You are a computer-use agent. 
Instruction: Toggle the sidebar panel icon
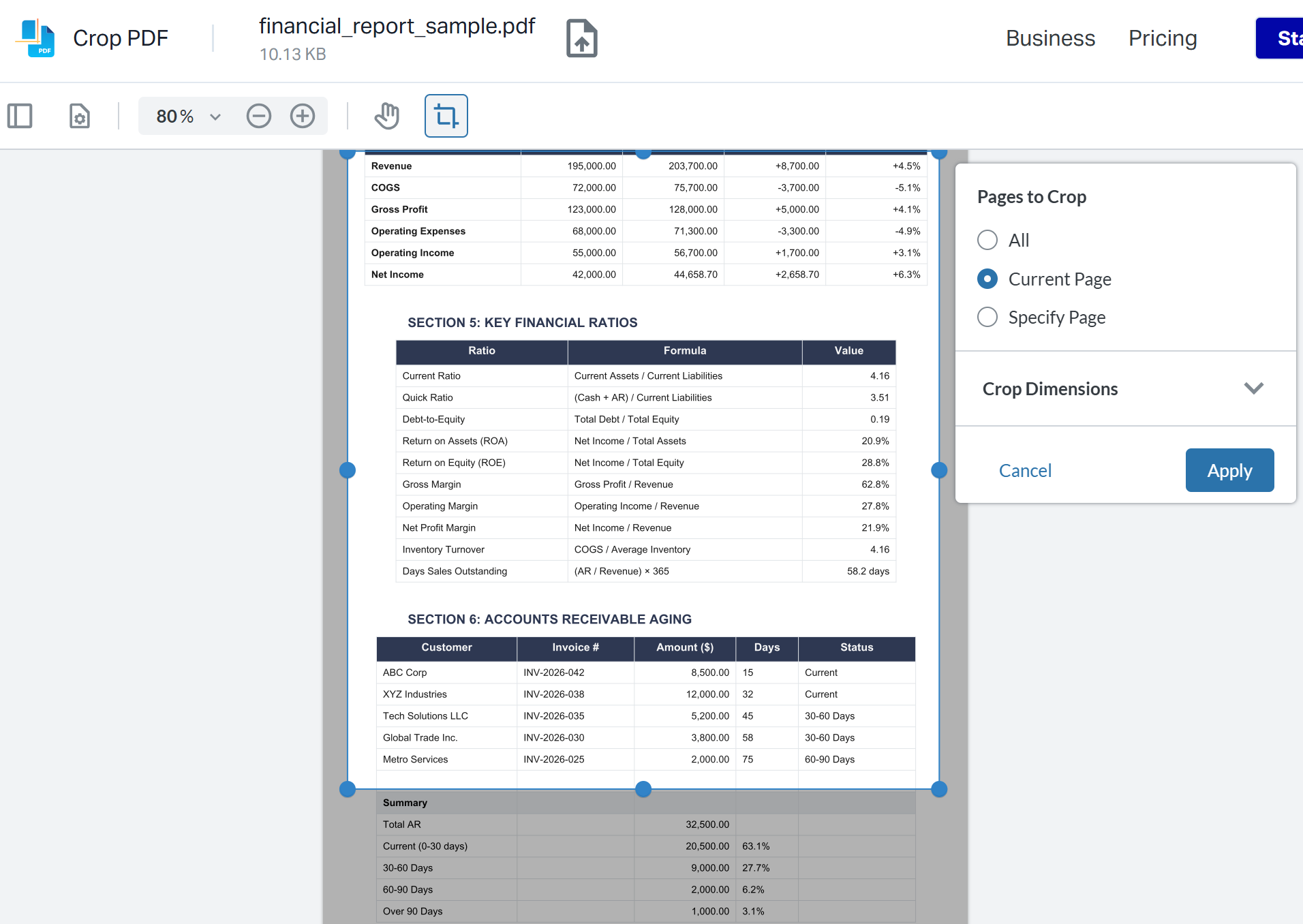[x=20, y=116]
